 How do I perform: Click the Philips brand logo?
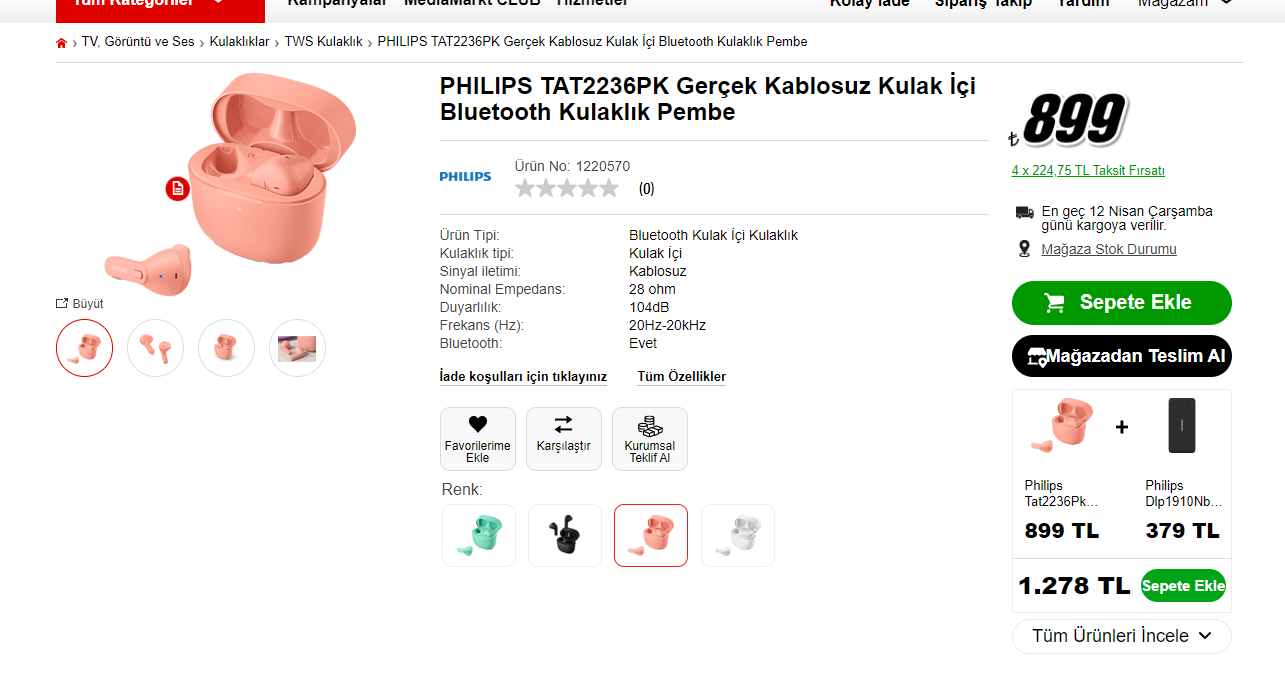pos(465,177)
